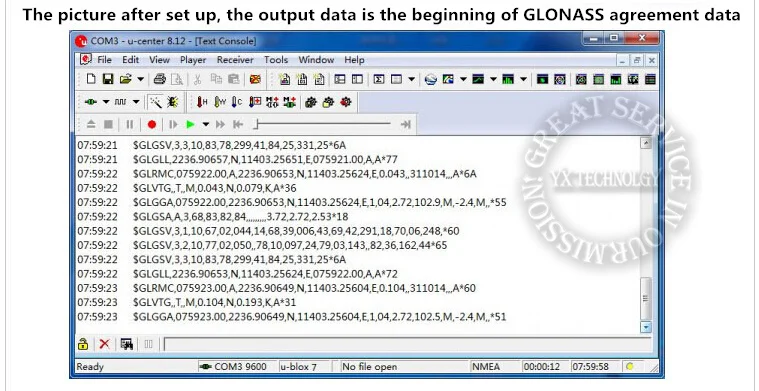This screenshot has width=759, height=391.
Task: Open the Help menu
Action: click(354, 60)
